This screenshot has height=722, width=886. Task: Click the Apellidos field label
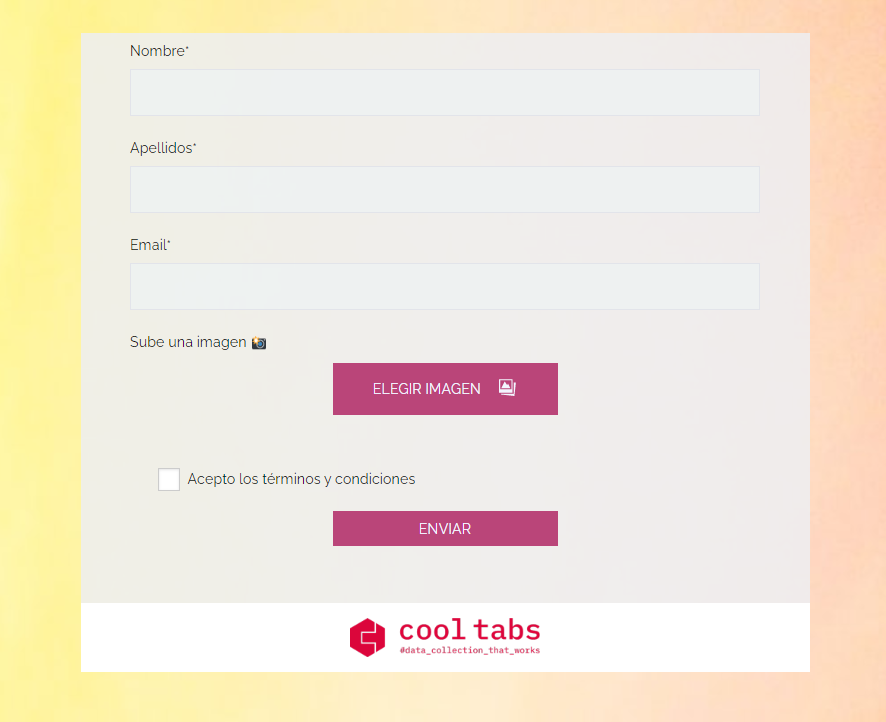coord(160,148)
